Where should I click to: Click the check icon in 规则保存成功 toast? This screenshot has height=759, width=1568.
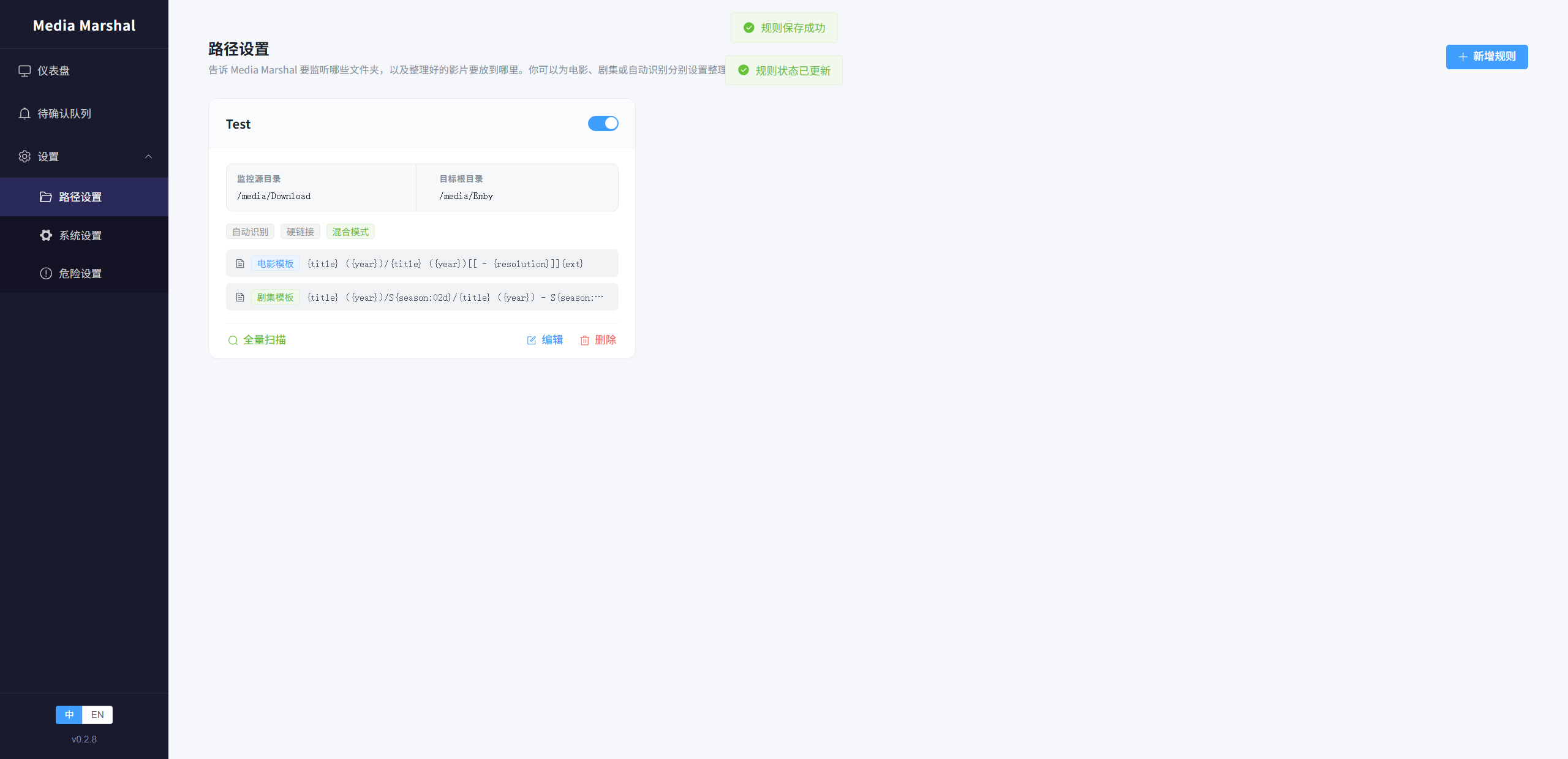pyautogui.click(x=748, y=28)
